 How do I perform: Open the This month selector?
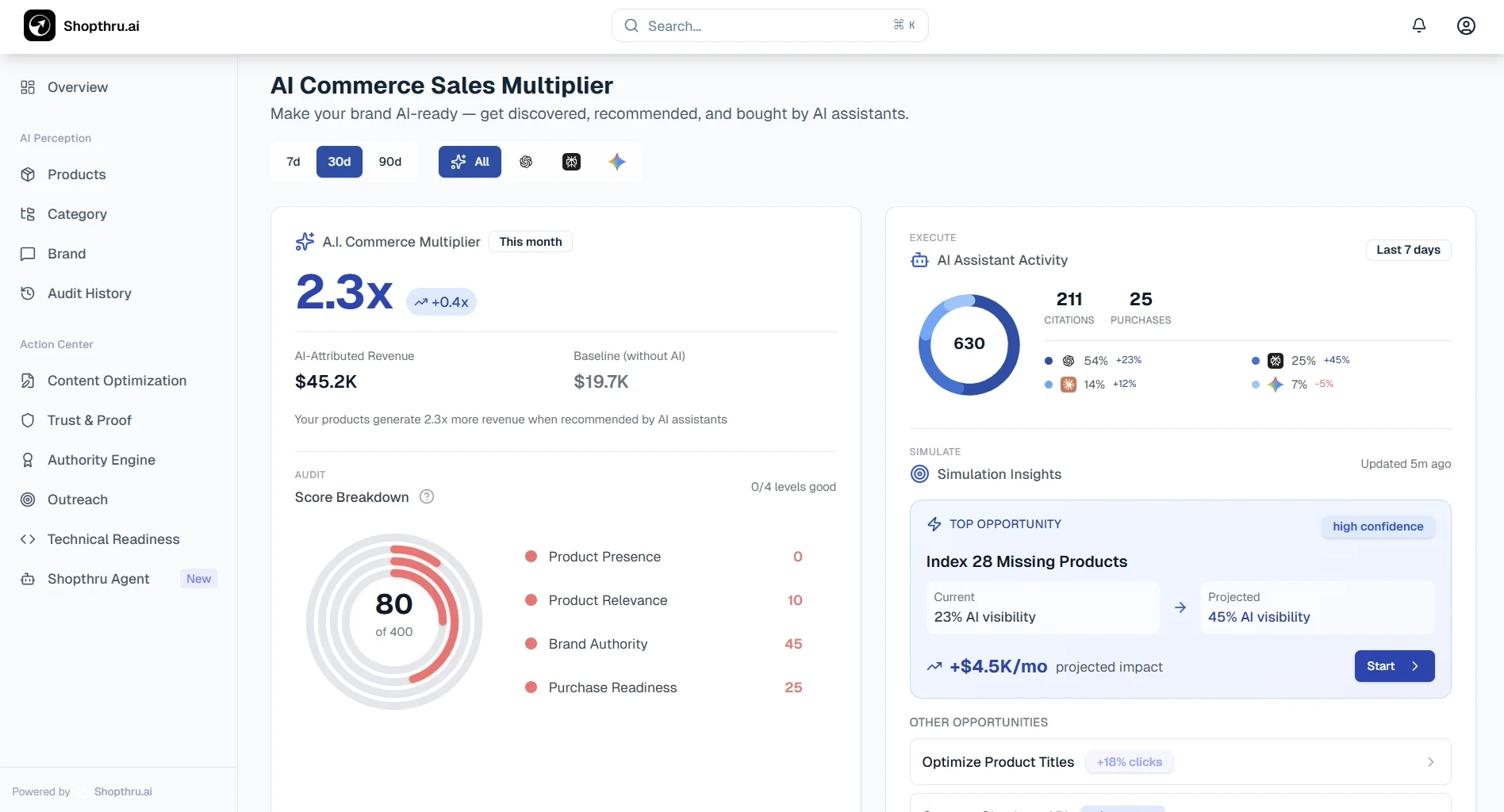[x=530, y=242]
